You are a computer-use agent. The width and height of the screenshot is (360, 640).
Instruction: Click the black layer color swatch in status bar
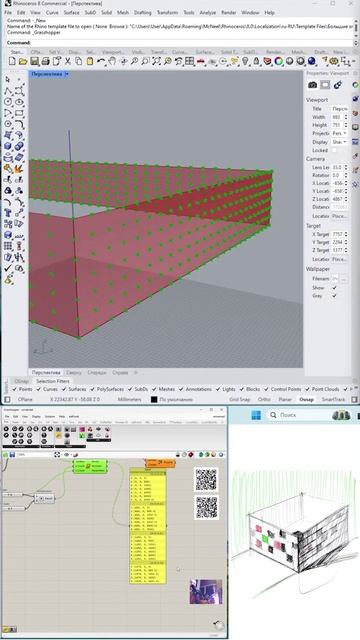(154, 400)
